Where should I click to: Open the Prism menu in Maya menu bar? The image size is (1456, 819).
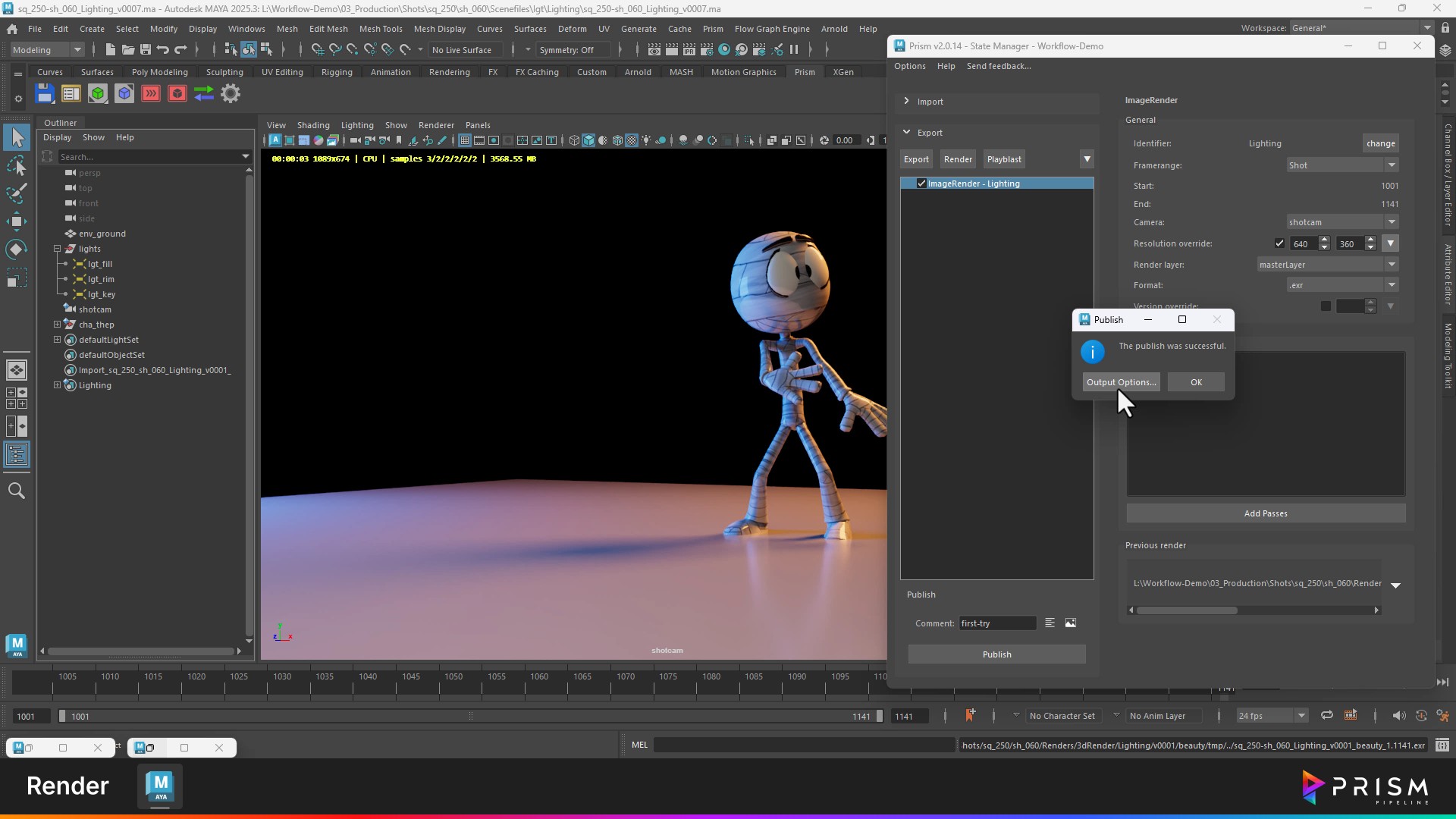point(713,29)
